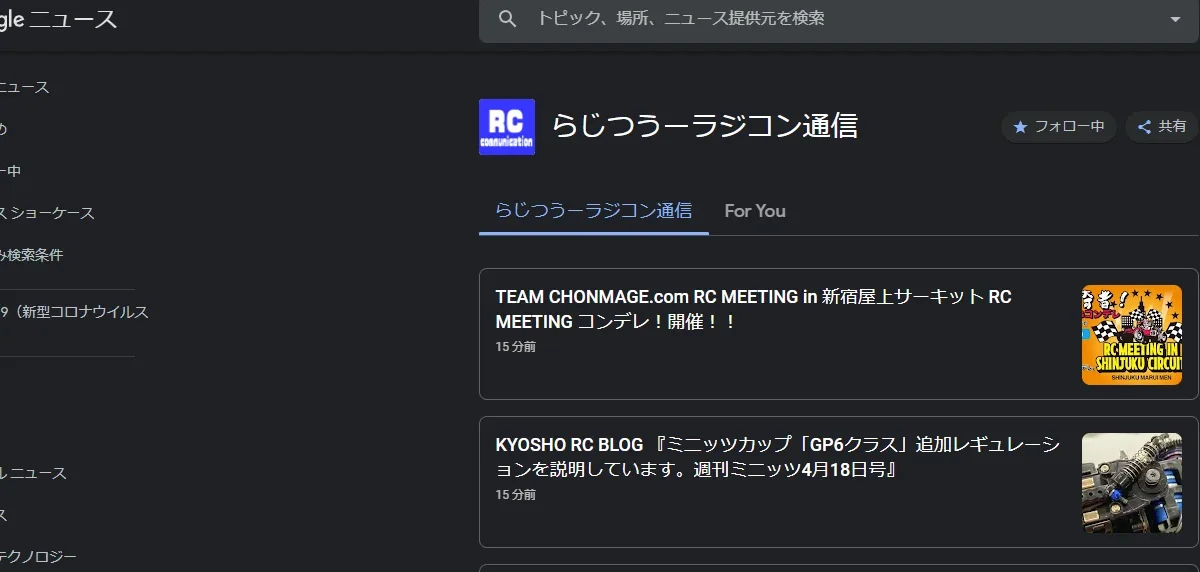Click the Google ニュース logo
This screenshot has width=1200, height=572.
(x=58, y=19)
